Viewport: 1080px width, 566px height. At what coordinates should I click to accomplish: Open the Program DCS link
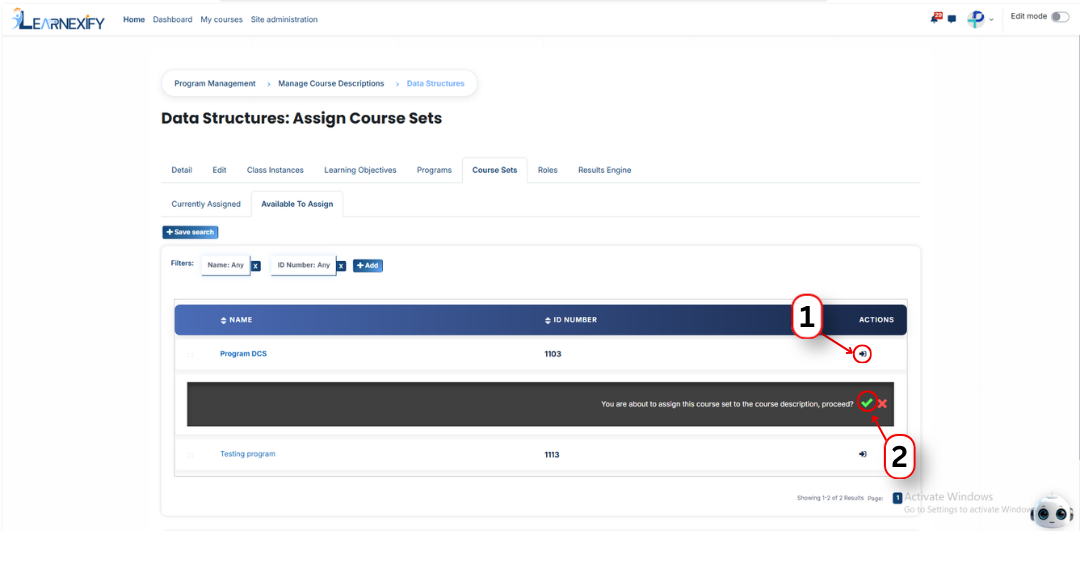coord(243,354)
